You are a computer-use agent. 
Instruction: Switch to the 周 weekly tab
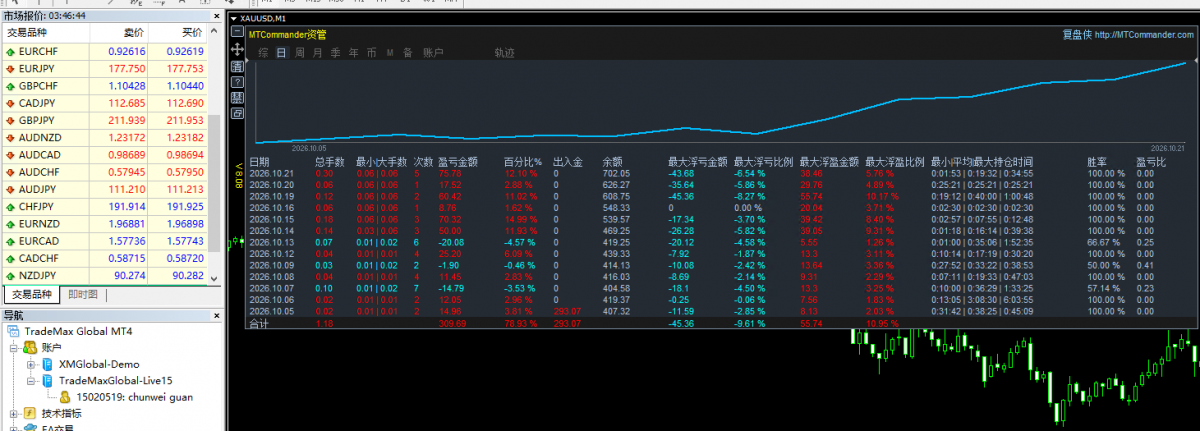click(299, 52)
